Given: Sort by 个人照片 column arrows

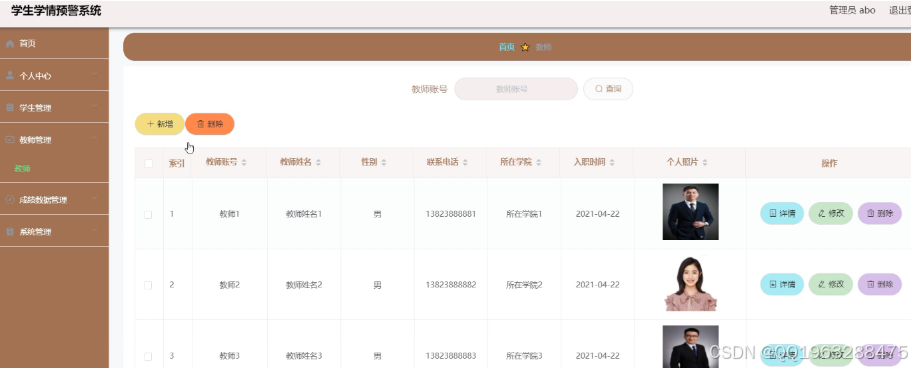Looking at the screenshot, I should (704, 163).
